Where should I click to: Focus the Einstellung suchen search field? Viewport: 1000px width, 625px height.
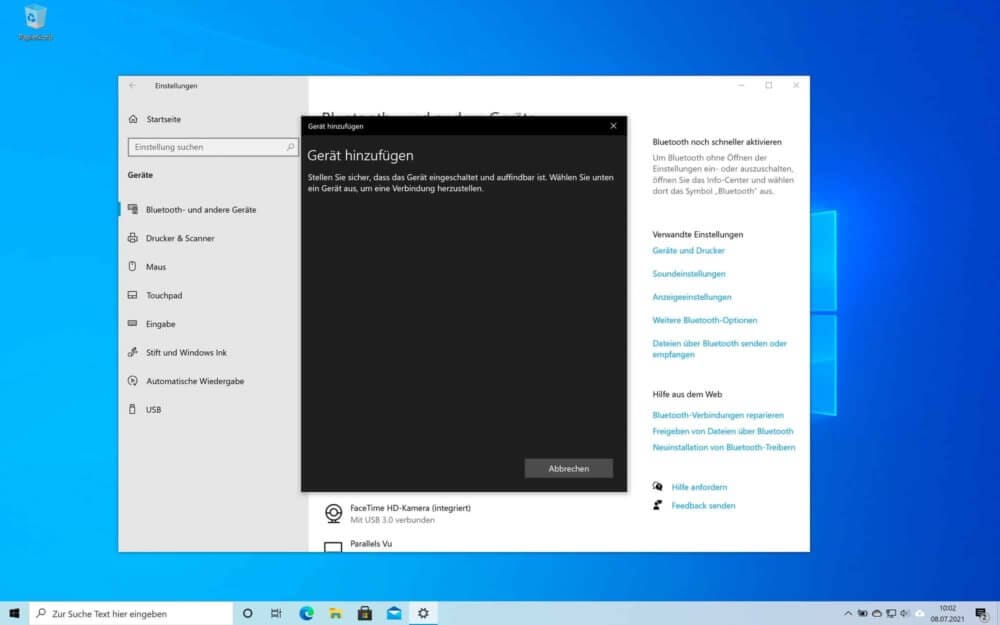point(213,147)
